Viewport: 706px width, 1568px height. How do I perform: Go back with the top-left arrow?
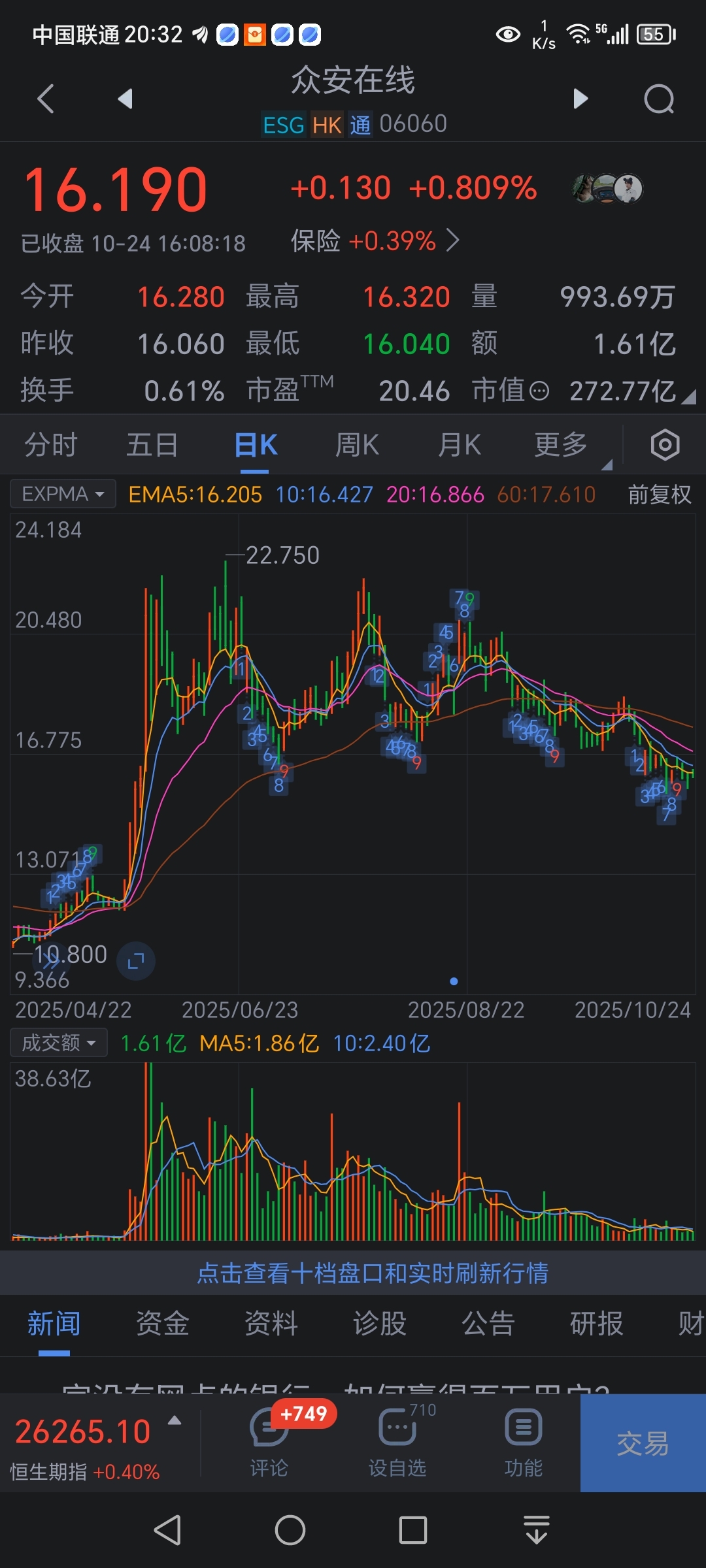click(46, 99)
